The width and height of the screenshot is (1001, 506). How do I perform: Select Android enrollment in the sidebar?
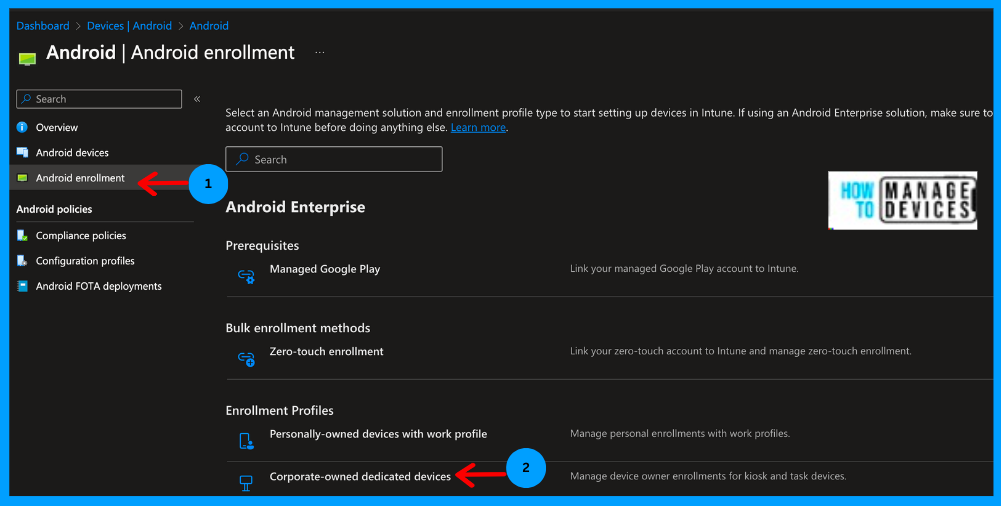click(x=80, y=178)
